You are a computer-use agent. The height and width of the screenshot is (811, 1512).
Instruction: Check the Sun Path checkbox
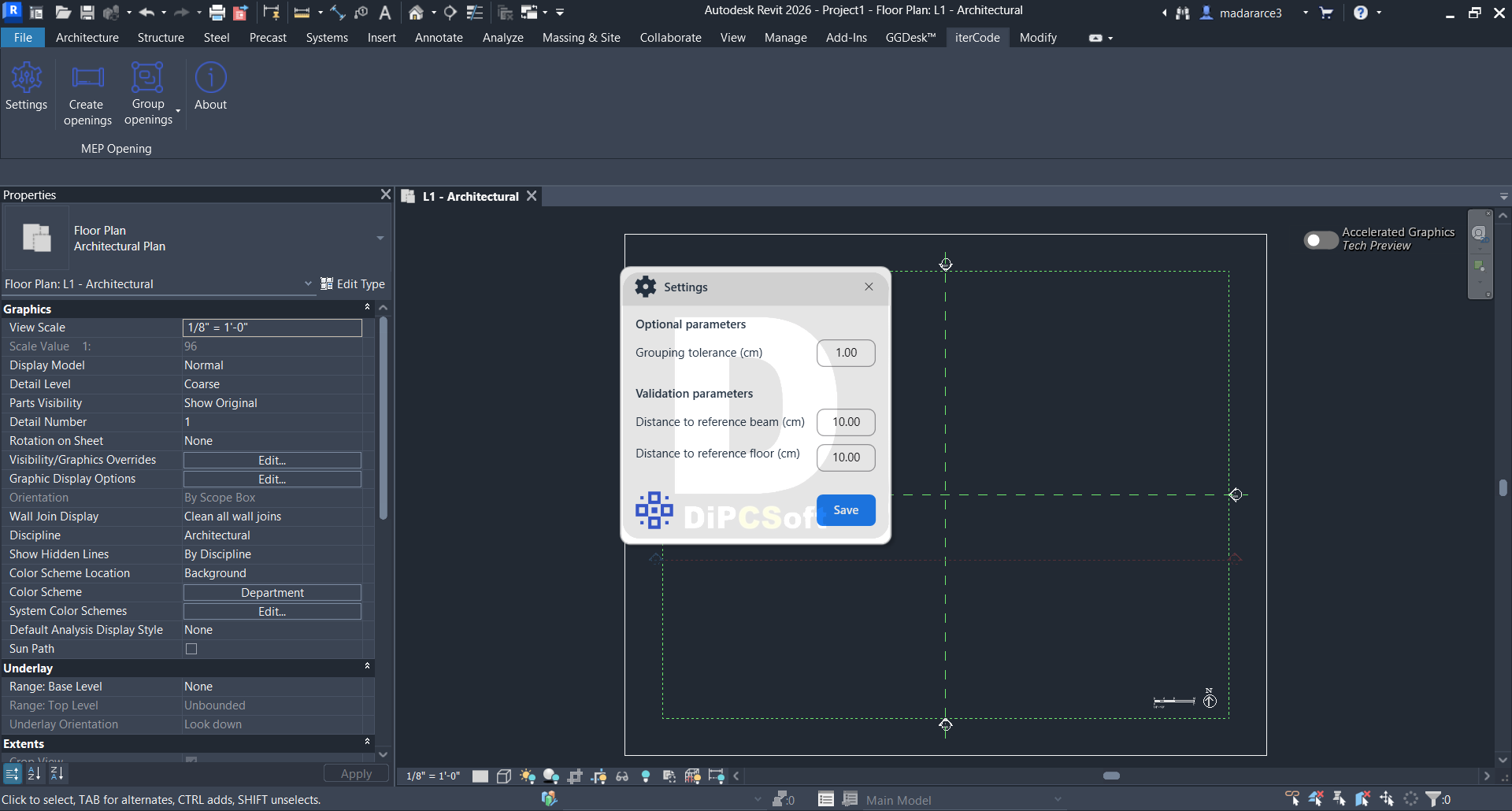[x=191, y=649]
